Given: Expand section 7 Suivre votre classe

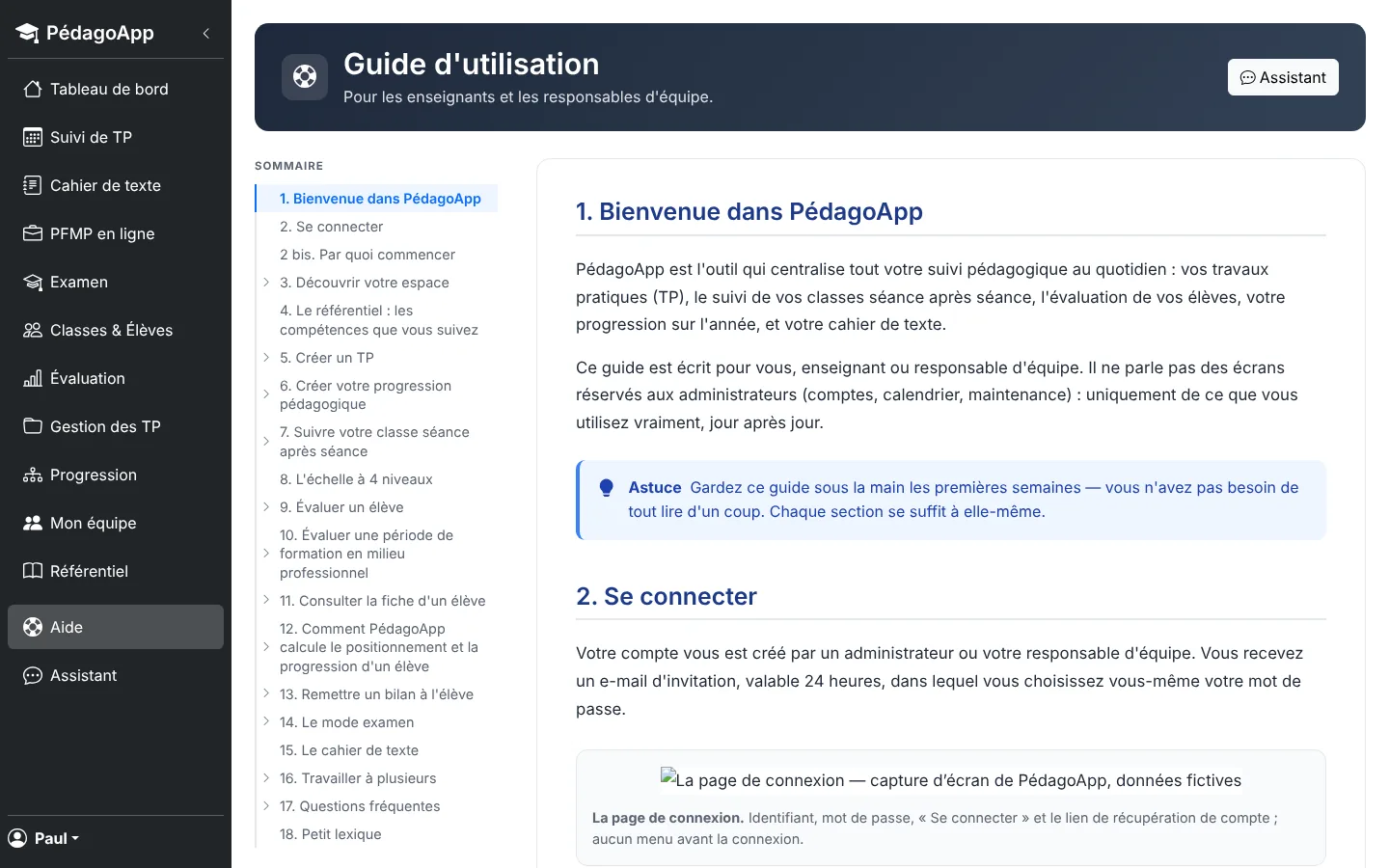Looking at the screenshot, I should [x=266, y=442].
